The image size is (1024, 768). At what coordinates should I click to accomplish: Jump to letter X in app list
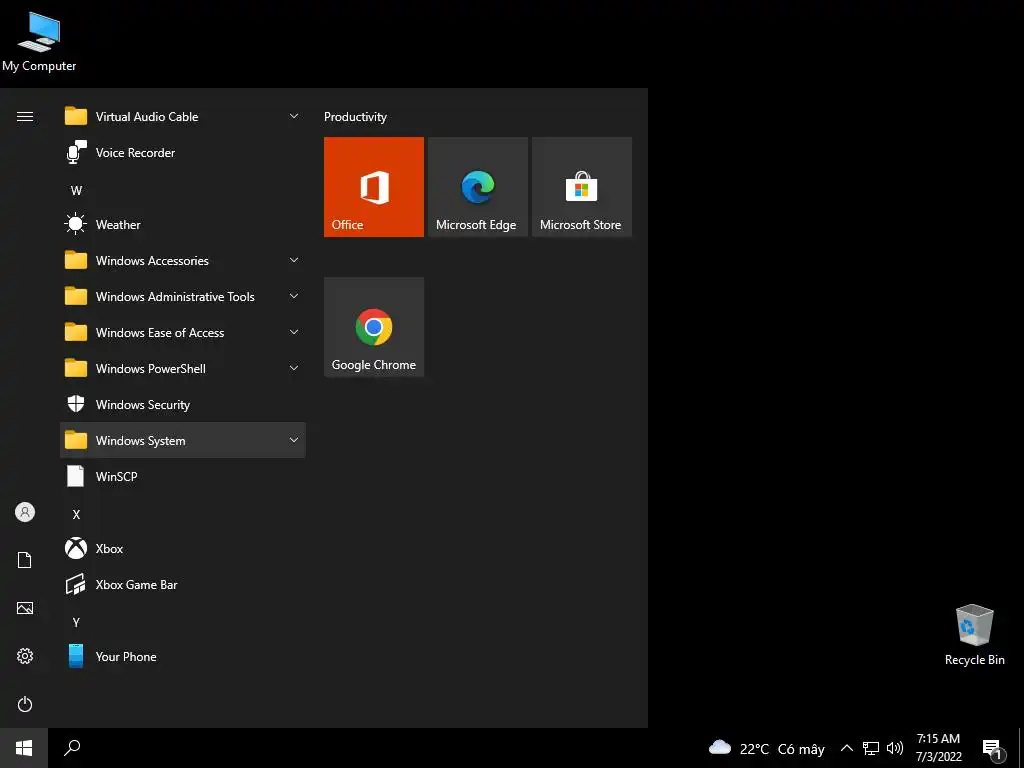coord(76,515)
